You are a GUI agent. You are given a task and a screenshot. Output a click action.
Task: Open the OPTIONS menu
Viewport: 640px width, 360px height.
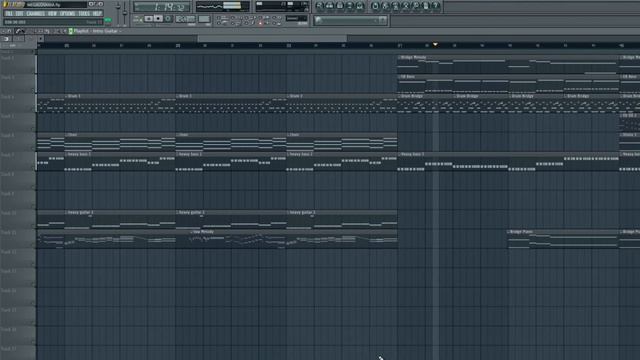[67, 13]
